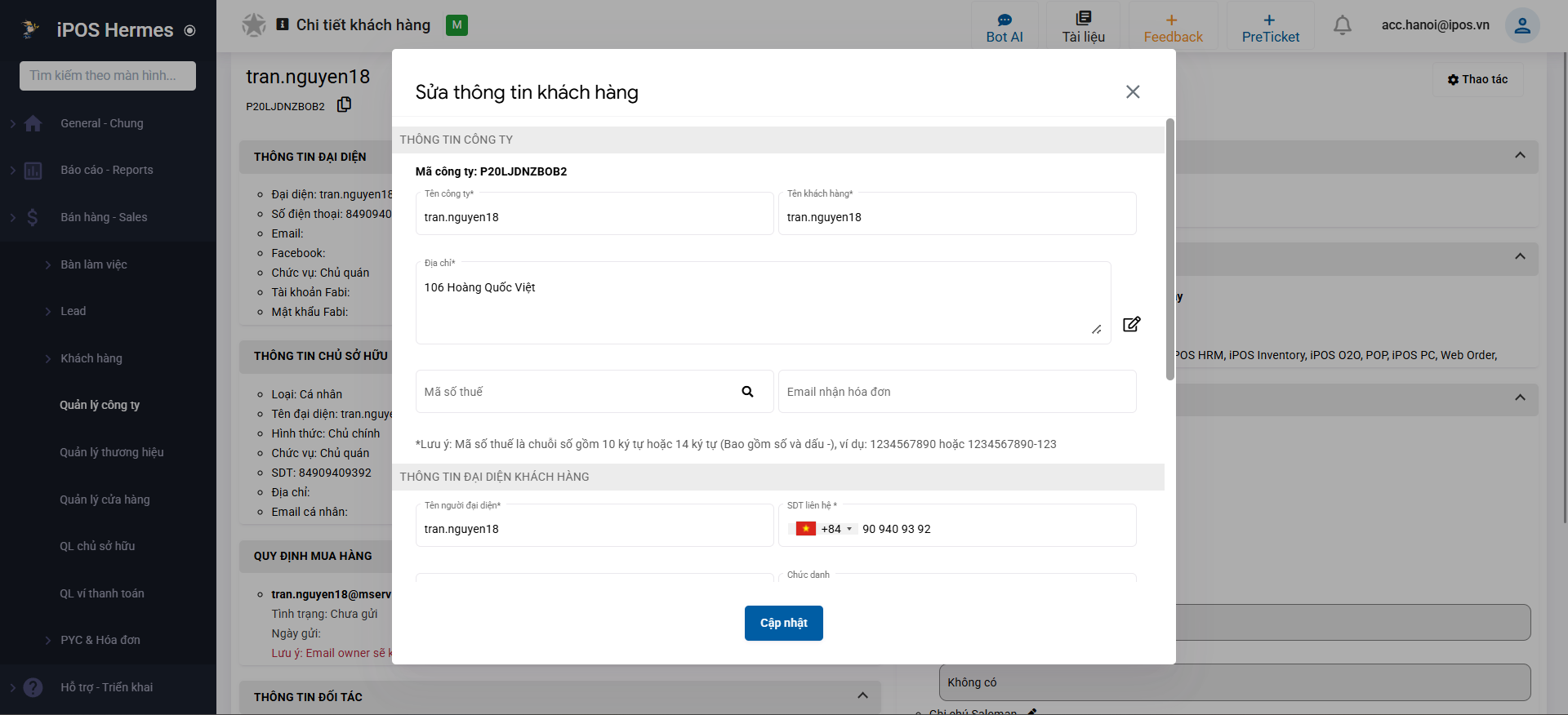Open the notifications bell

point(1342,25)
